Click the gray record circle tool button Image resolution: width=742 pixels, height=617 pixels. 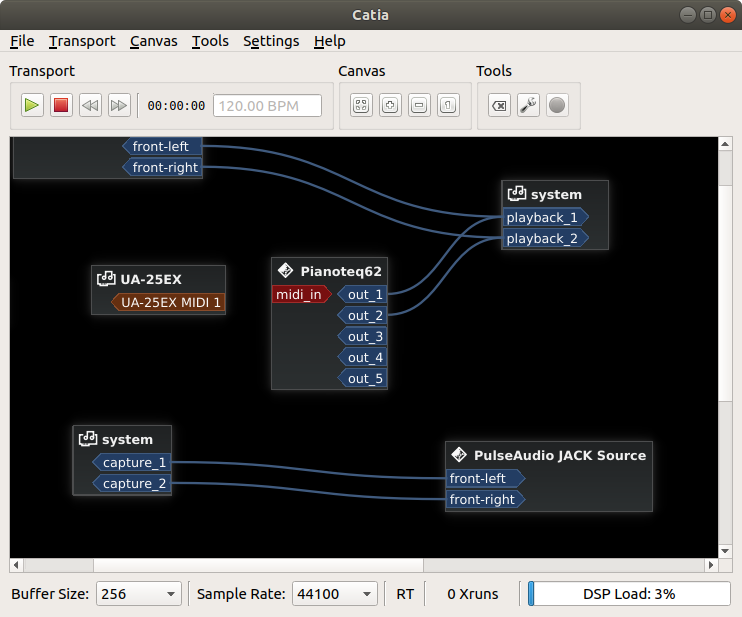click(x=557, y=105)
